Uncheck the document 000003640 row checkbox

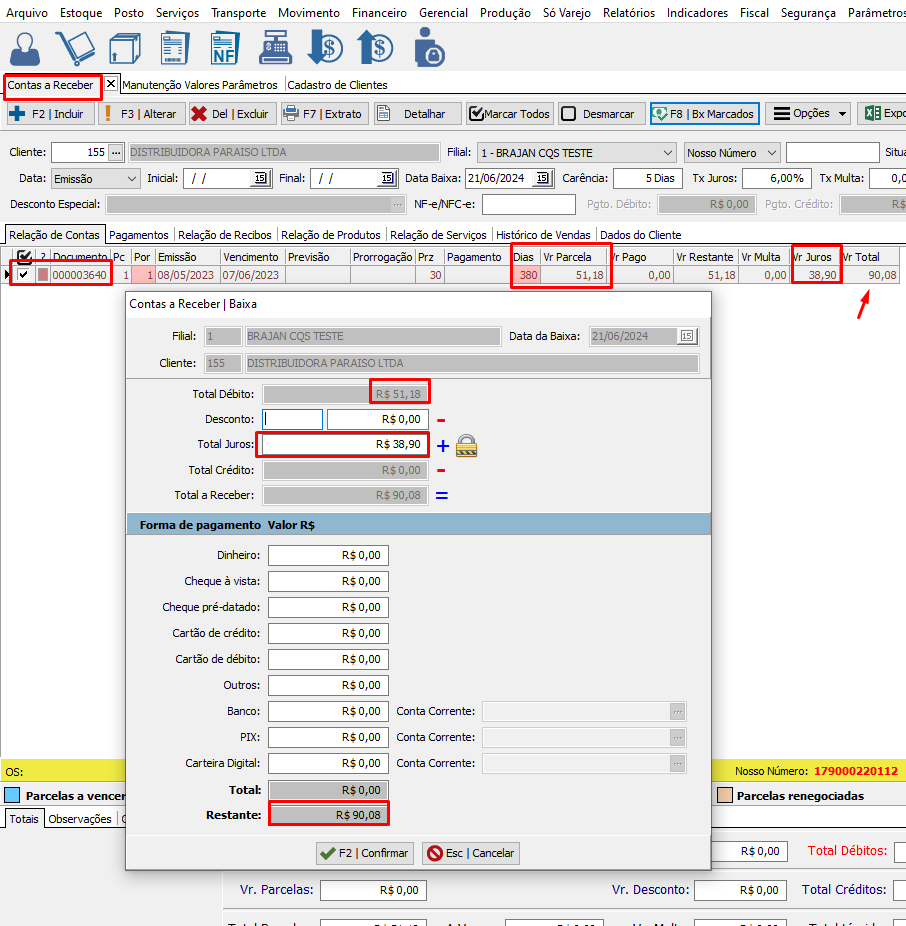tap(24, 275)
